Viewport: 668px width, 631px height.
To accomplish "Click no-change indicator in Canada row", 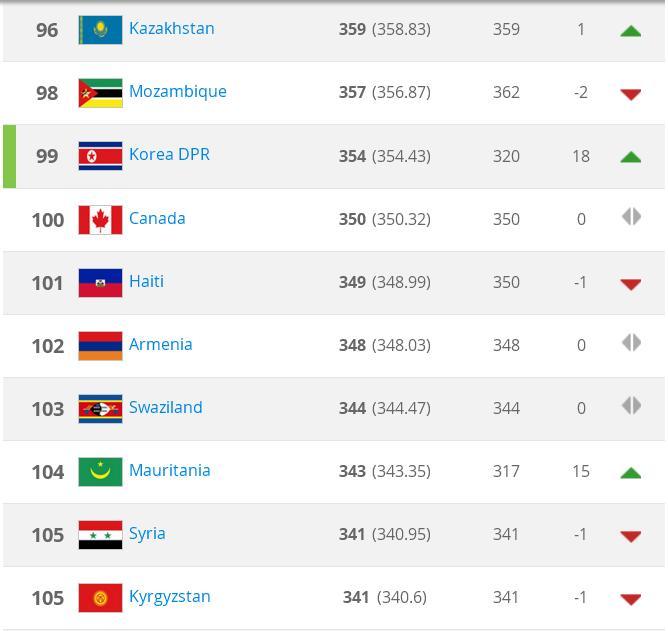I will pyautogui.click(x=631, y=217).
